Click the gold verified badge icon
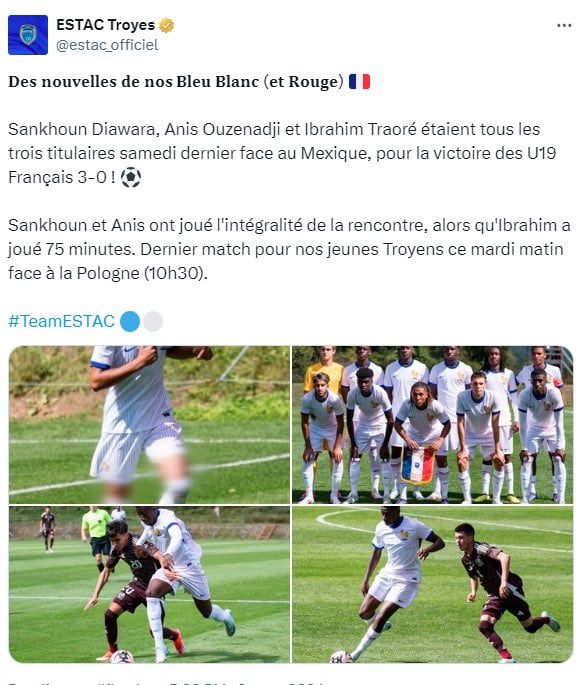This screenshot has height=685, width=587. pyautogui.click(x=166, y=25)
